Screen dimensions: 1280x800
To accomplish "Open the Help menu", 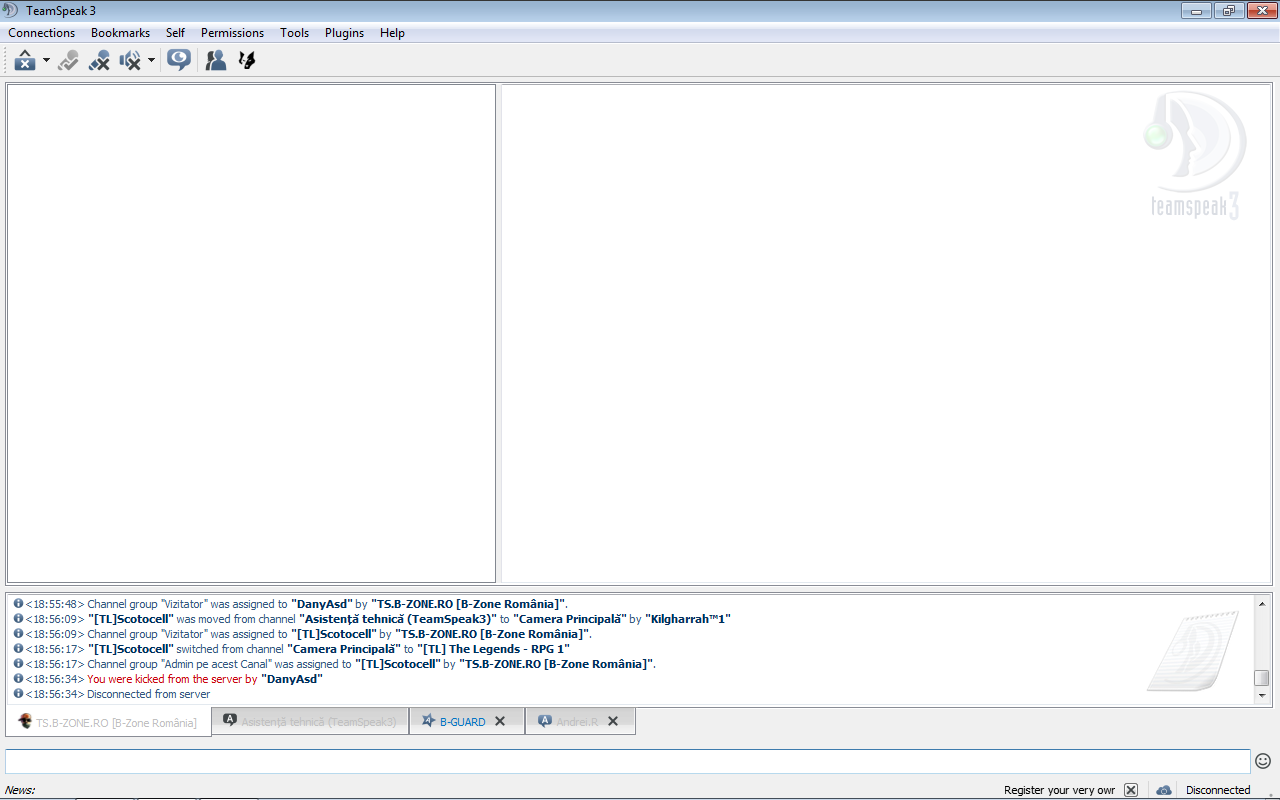I will (x=392, y=33).
